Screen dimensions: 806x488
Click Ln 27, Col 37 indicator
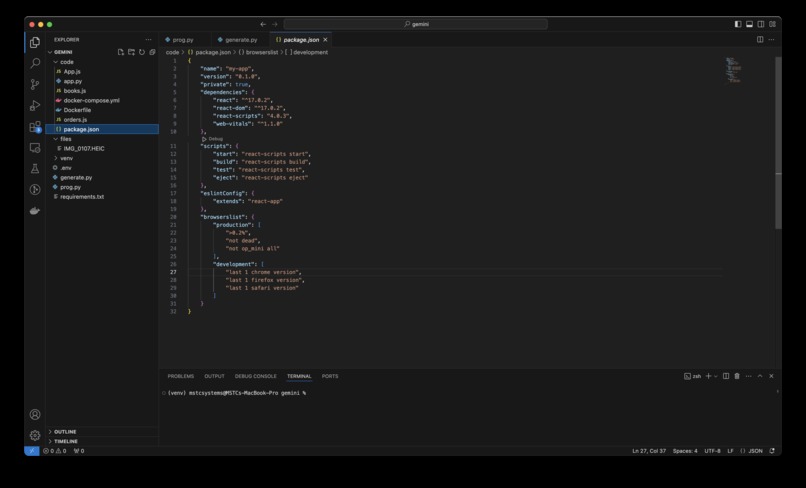(x=649, y=451)
